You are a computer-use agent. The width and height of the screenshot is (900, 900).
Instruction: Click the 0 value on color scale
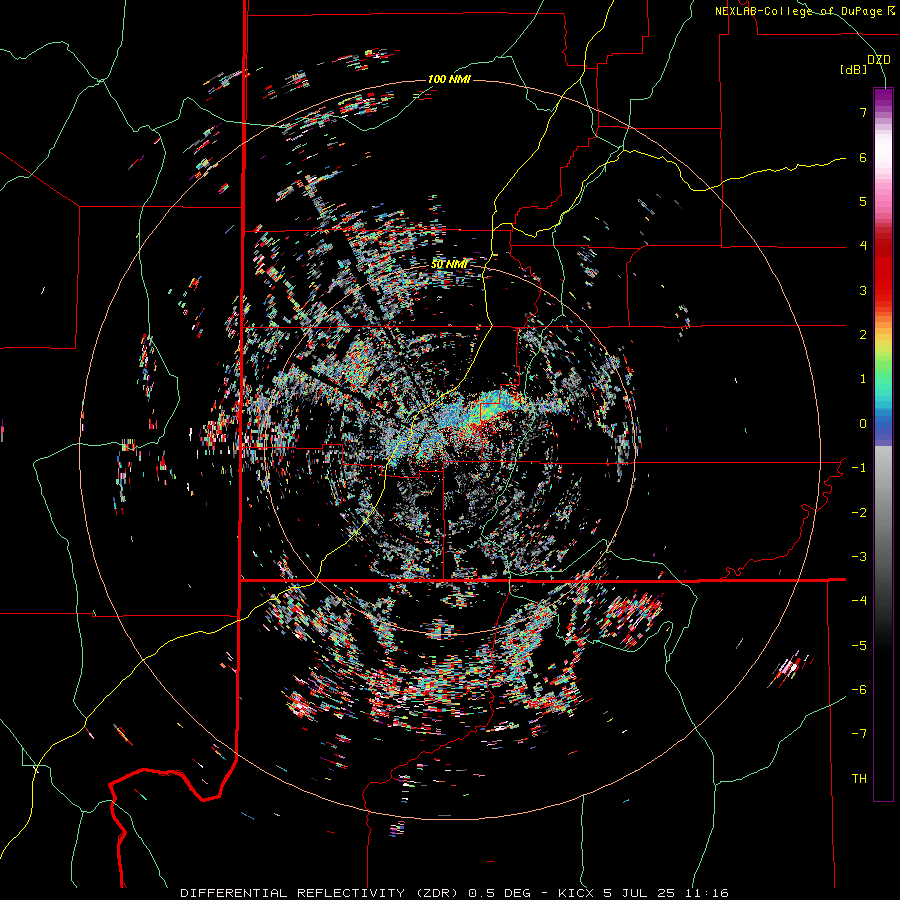(863, 424)
